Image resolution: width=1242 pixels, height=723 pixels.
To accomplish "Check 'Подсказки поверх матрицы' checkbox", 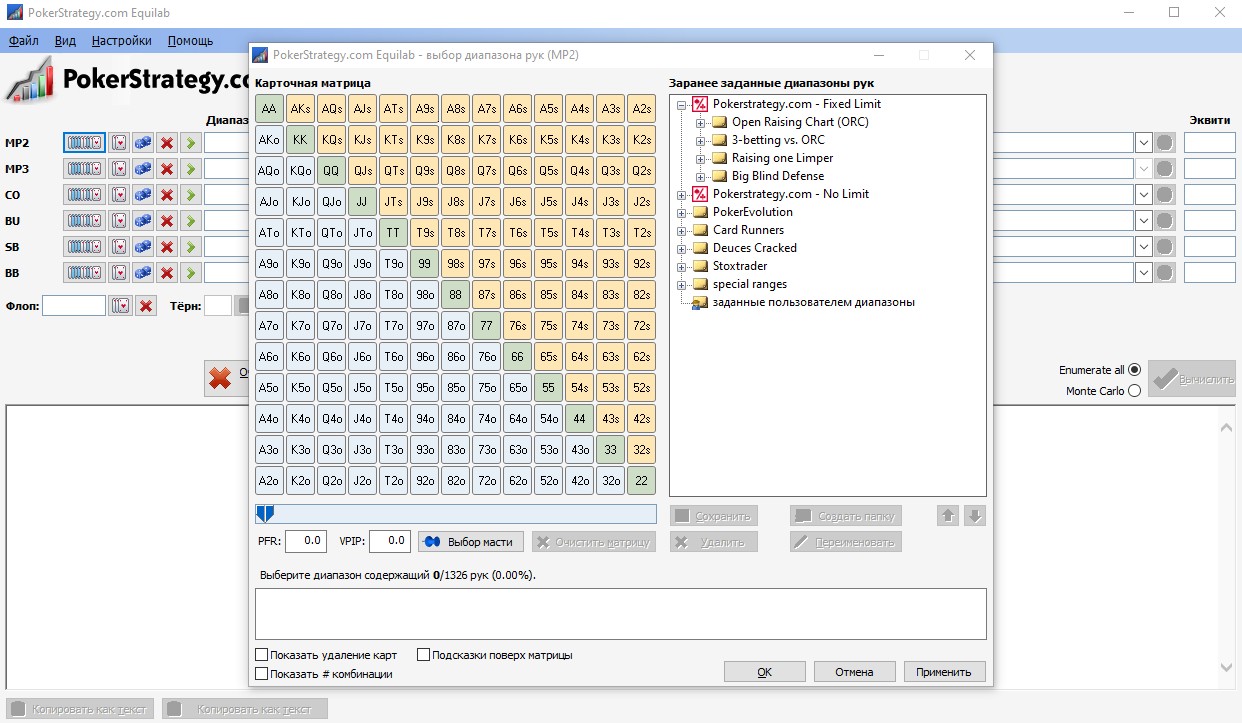I will pos(424,655).
